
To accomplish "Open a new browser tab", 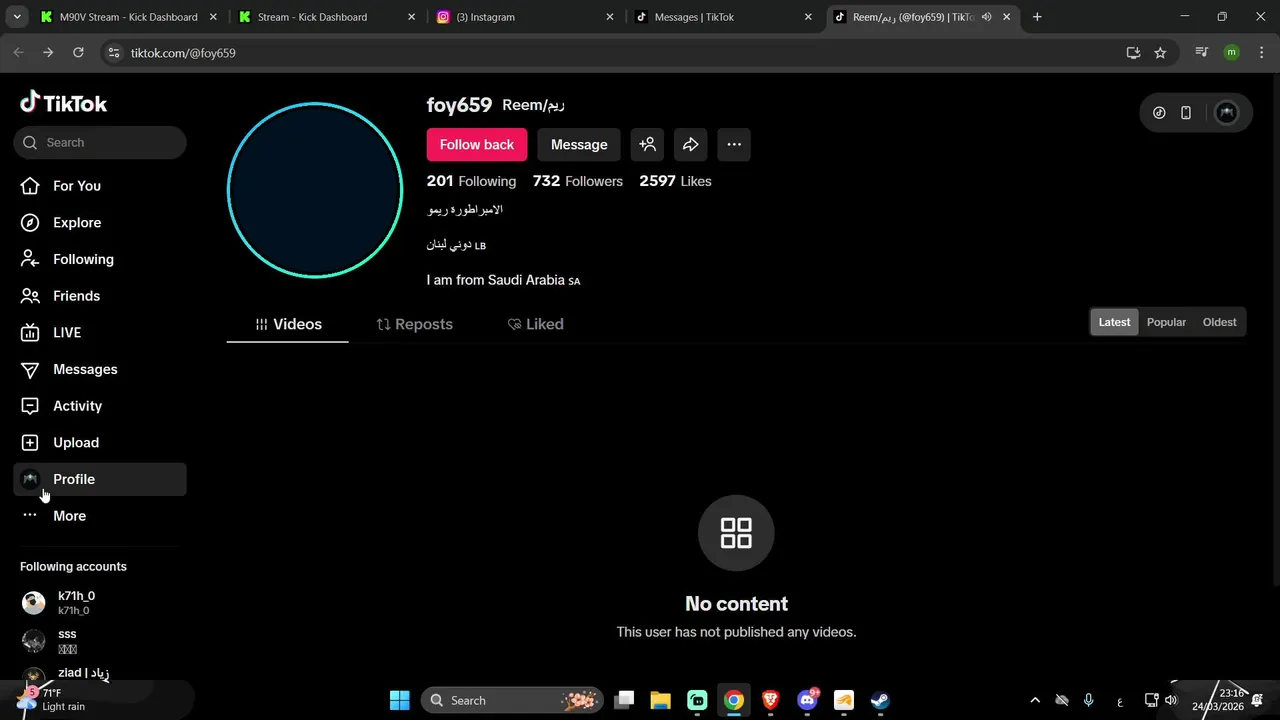I will click(x=1037, y=17).
